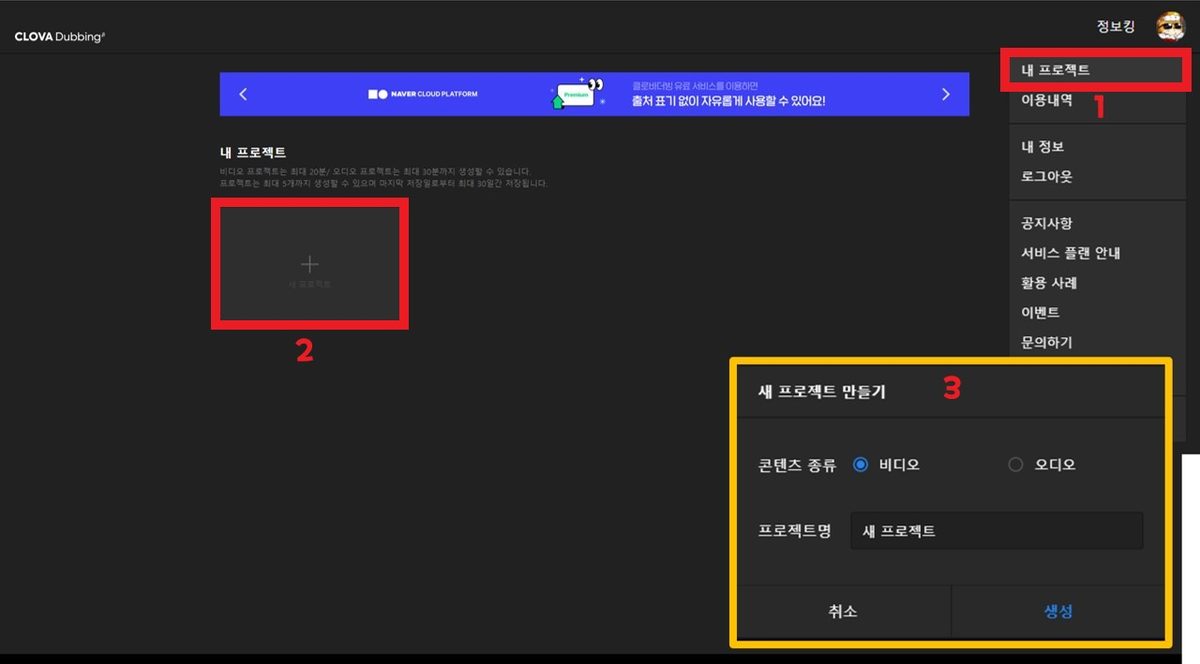Choose 로그아웃 from the menu
1200x664 pixels.
1046,176
